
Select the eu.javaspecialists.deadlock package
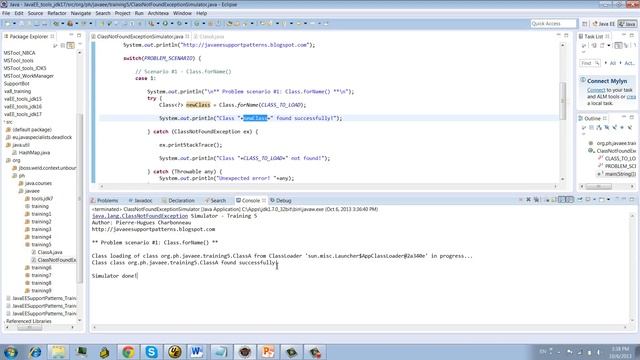tap(39, 137)
